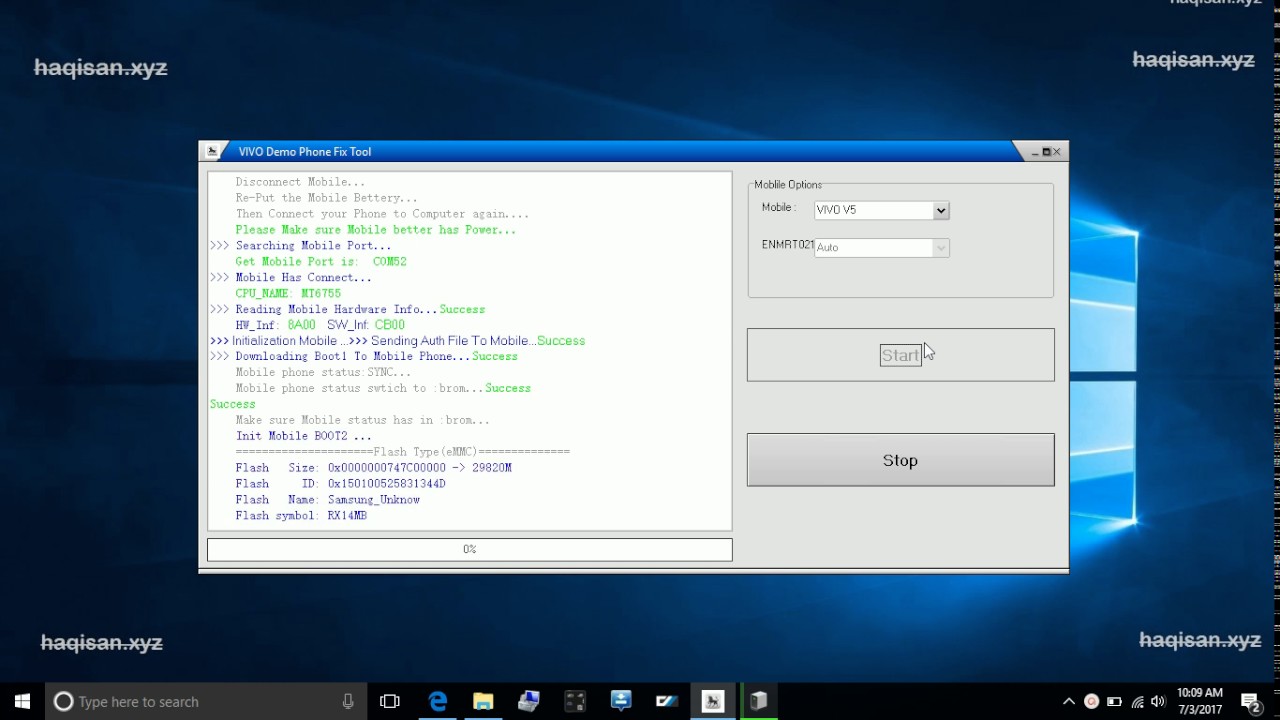Open Action Center showing two notifications
The image size is (1280, 720).
[1249, 701]
